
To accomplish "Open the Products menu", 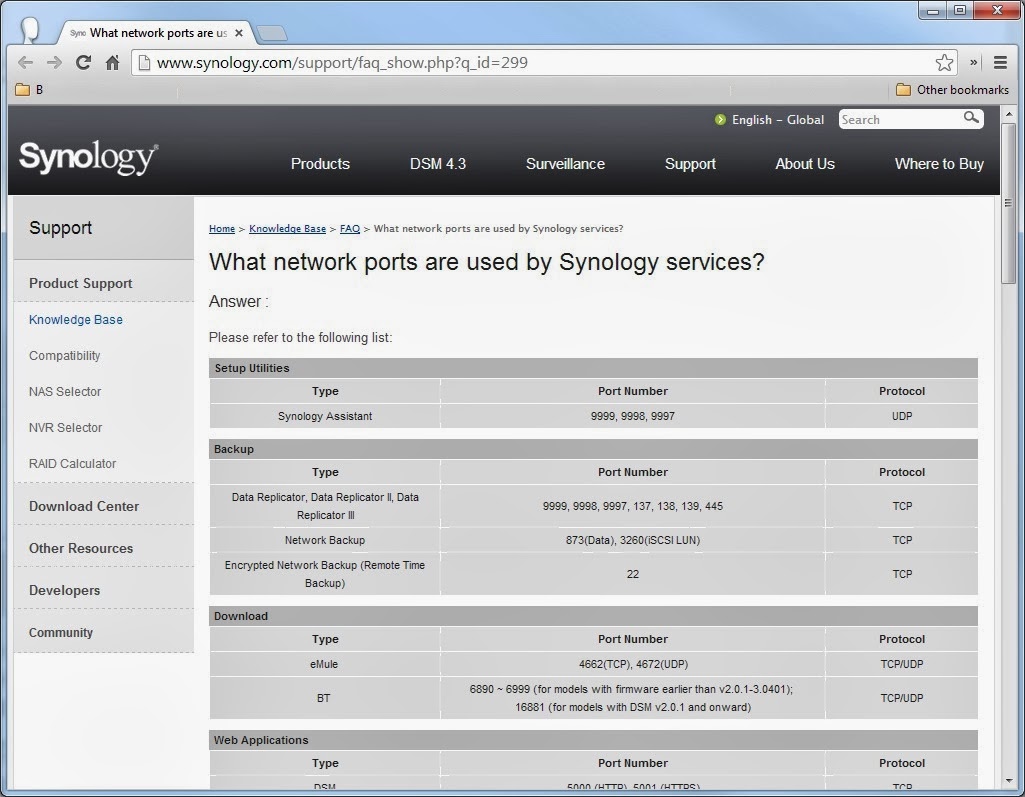I will (320, 164).
